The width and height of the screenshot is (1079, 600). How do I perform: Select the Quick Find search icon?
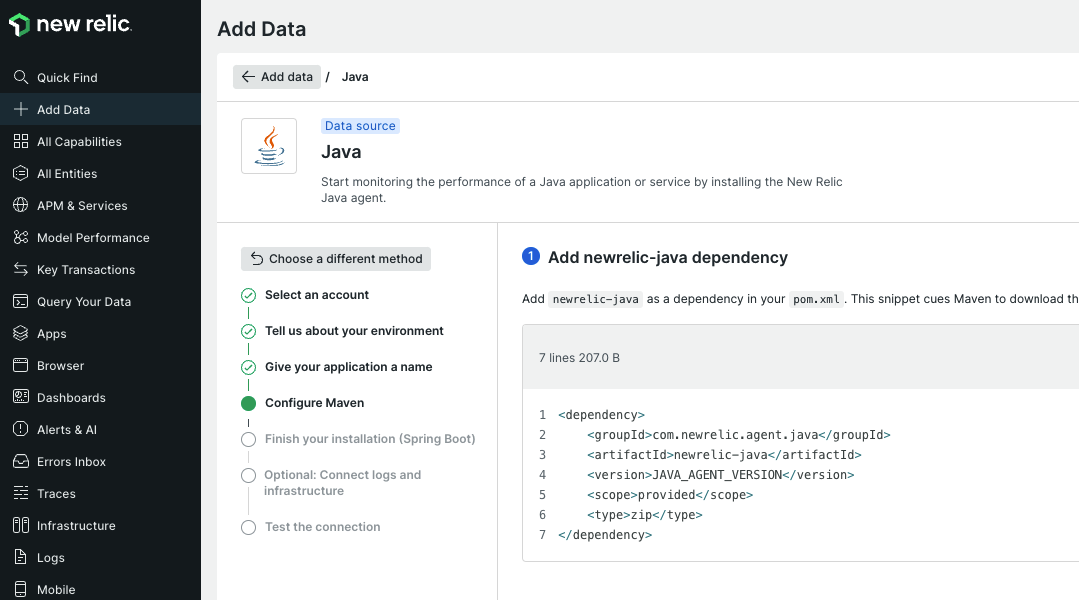pos(21,77)
